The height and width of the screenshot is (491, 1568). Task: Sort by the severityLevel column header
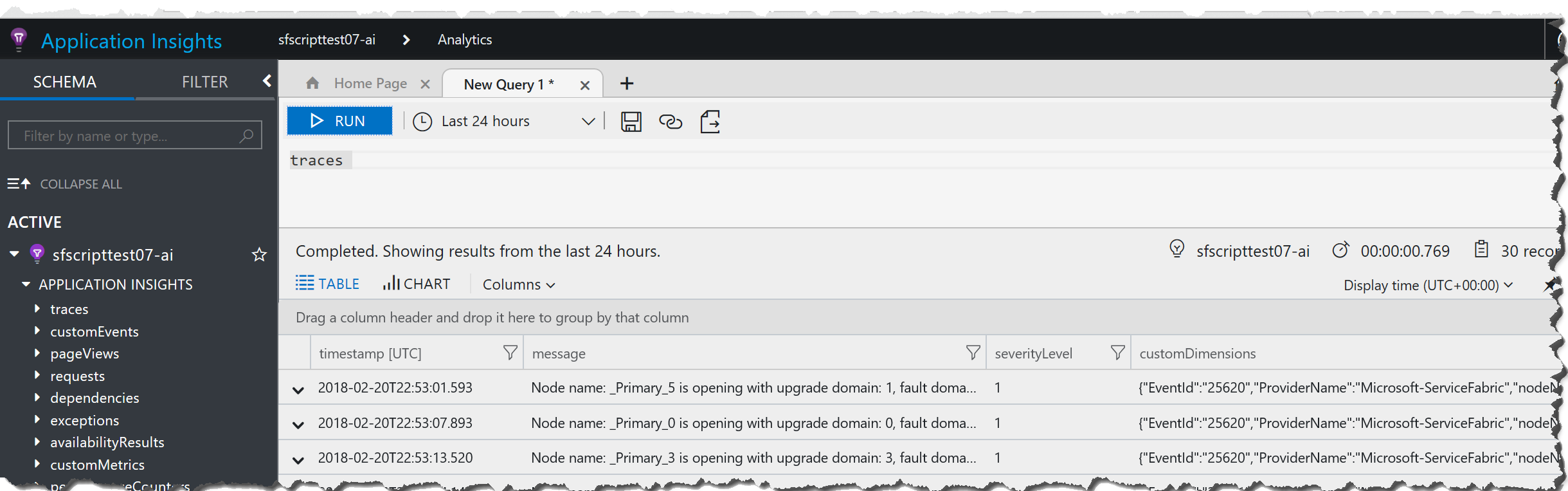click(x=1033, y=353)
